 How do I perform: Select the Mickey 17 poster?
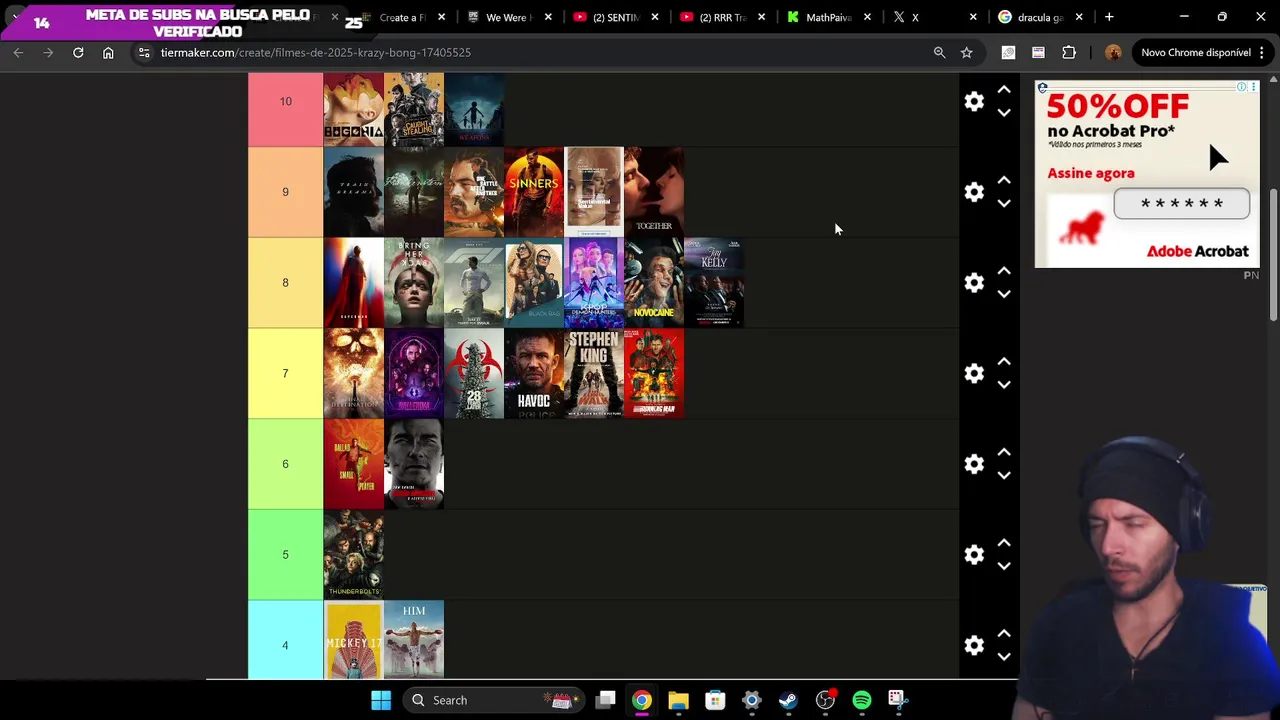click(353, 640)
